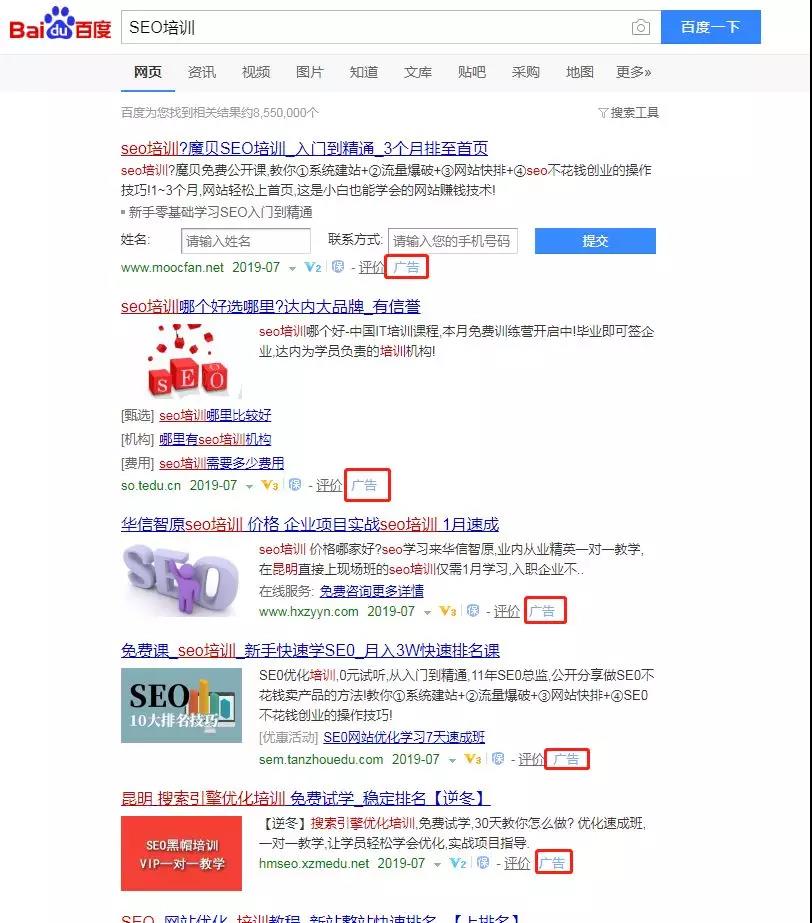Click the 提交 submit button
Image resolution: width=812 pixels, height=923 pixels.
click(x=595, y=241)
